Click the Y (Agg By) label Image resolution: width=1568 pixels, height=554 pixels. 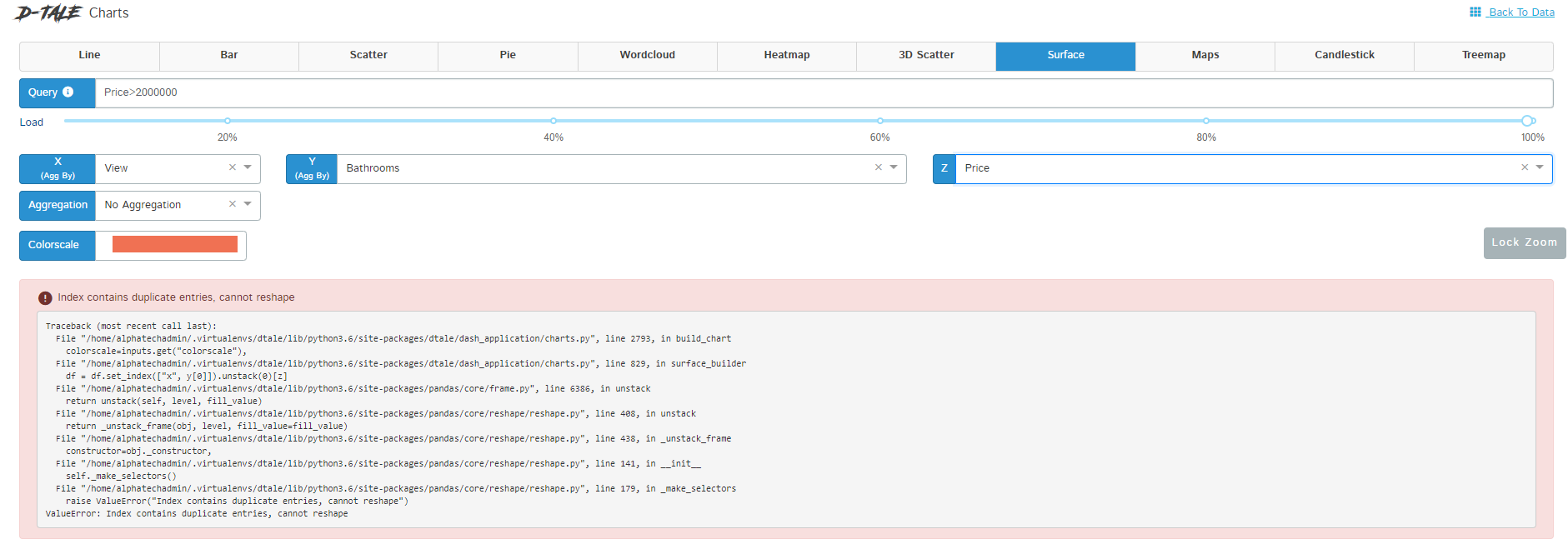point(312,168)
